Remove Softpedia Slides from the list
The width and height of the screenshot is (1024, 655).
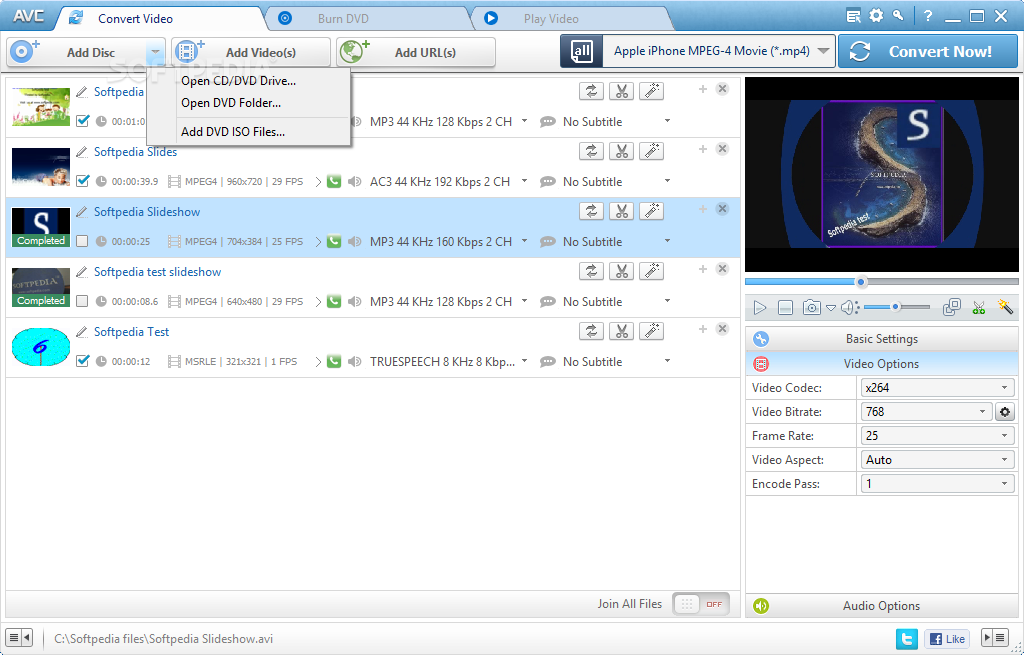click(x=722, y=149)
